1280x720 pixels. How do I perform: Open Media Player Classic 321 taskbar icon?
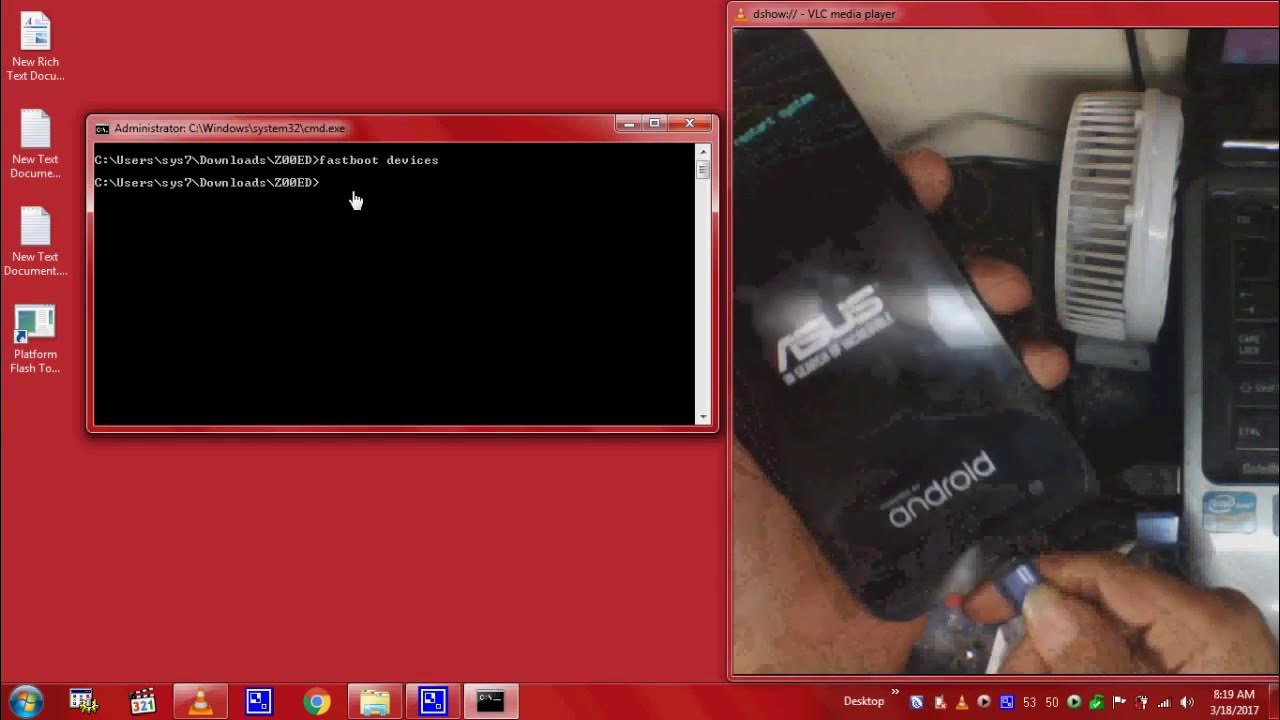point(143,702)
